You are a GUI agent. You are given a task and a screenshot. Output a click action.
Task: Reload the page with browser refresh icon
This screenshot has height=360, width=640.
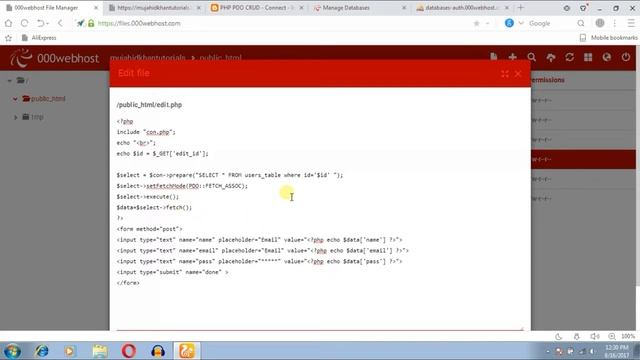click(24, 23)
